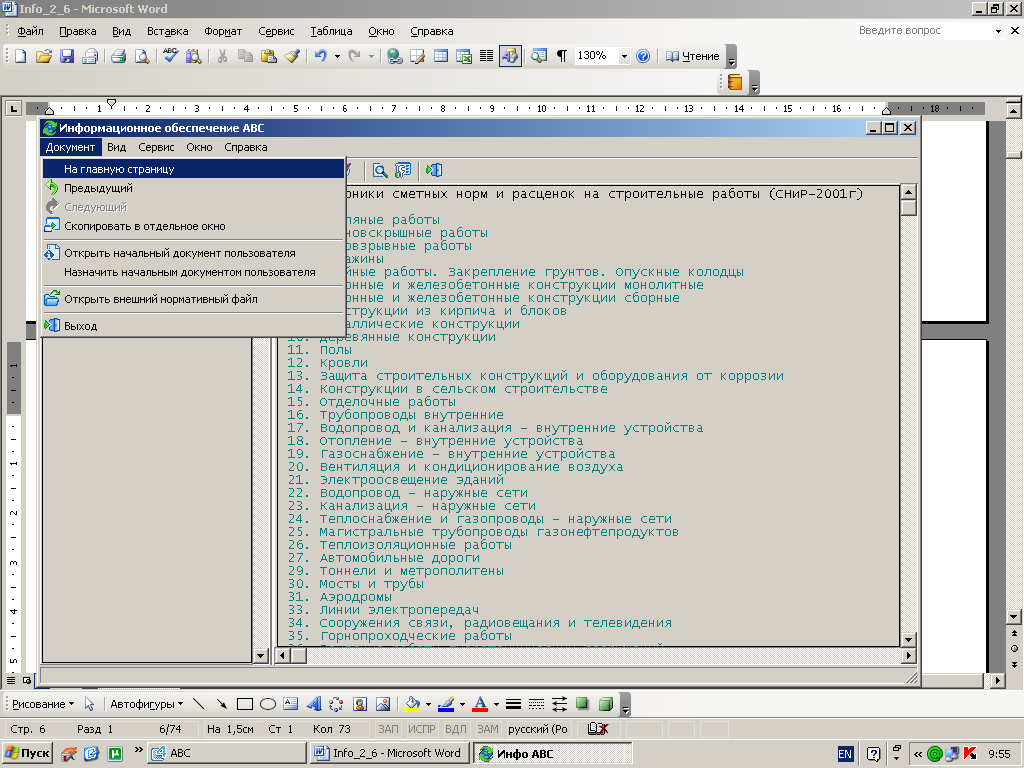Click the magnifier search icon in ABC toolbar
Image resolution: width=1024 pixels, height=768 pixels.
tap(379, 170)
